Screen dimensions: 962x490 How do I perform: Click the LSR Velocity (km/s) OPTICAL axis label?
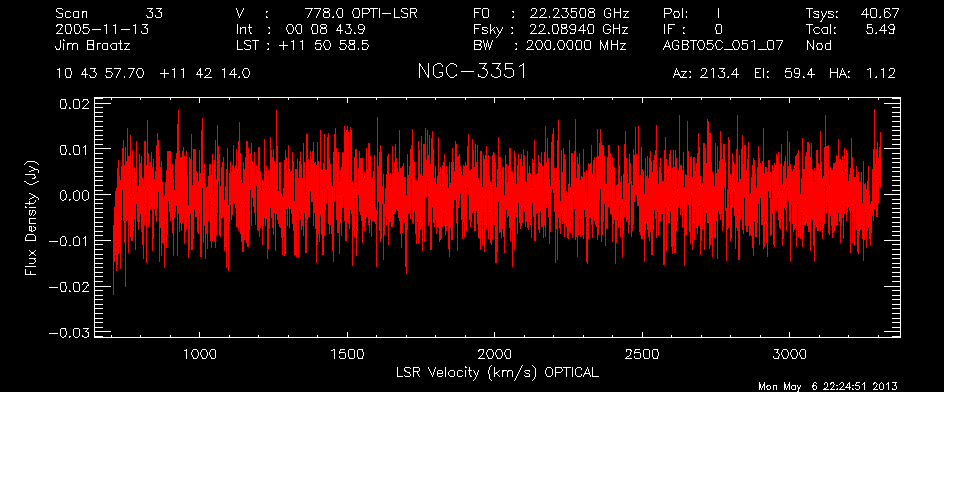497,372
